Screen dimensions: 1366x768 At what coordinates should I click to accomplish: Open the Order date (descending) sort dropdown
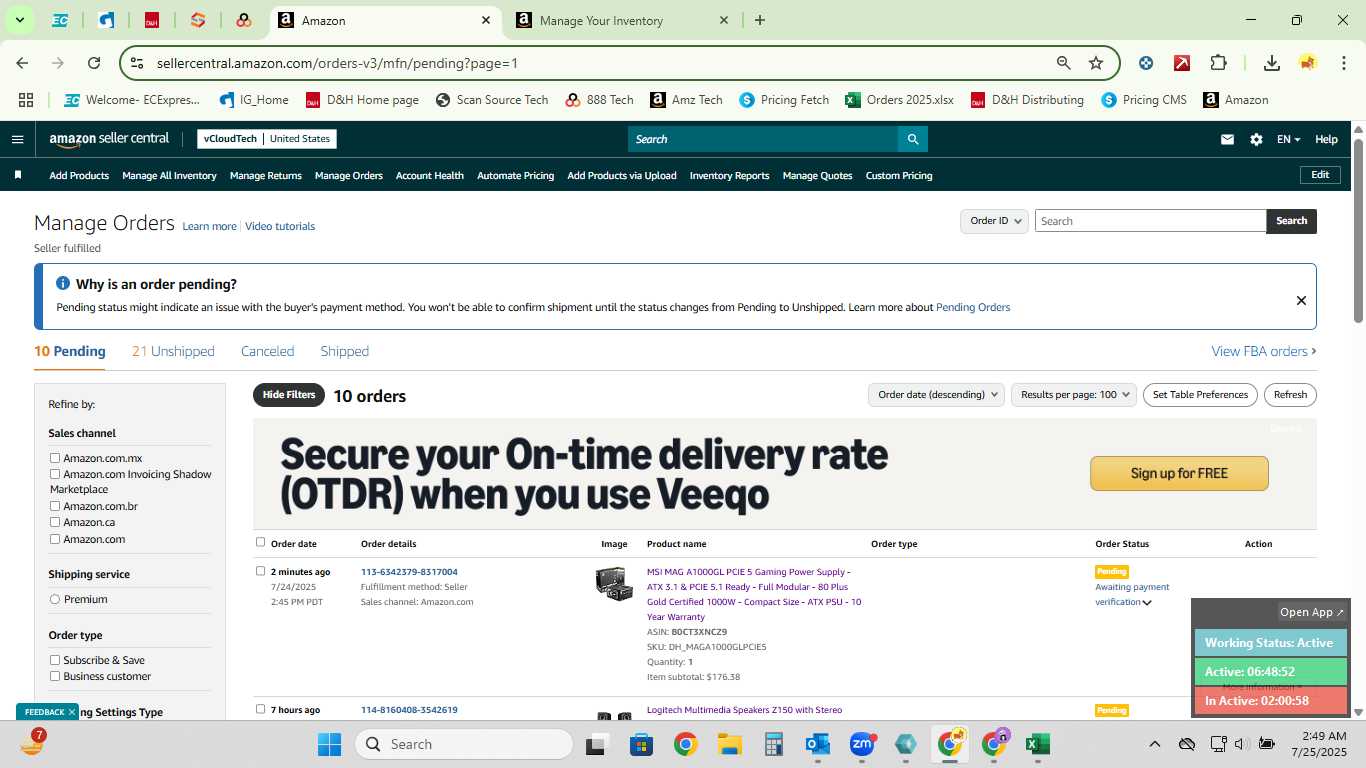tap(936, 395)
